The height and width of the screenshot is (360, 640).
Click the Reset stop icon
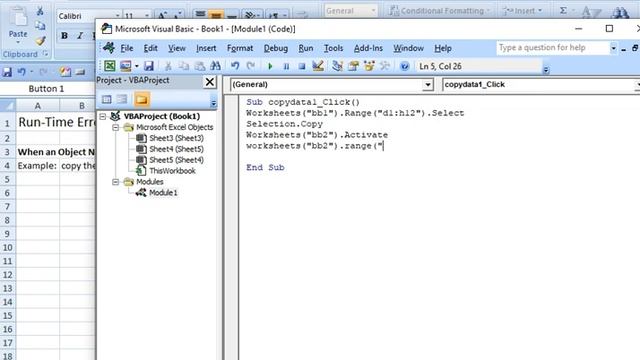pyautogui.click(x=302, y=66)
